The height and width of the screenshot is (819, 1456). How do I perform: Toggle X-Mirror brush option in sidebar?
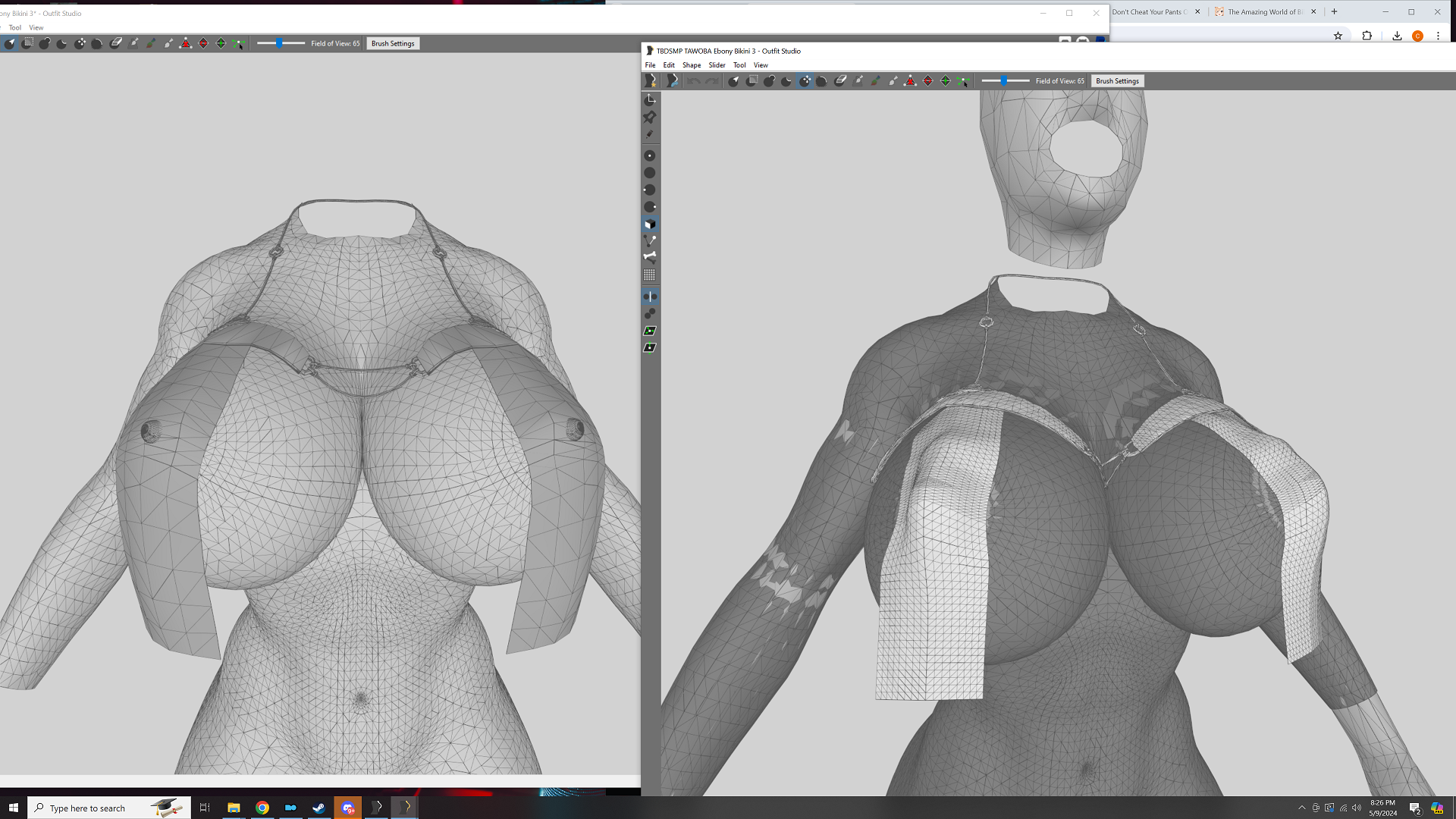(x=650, y=297)
